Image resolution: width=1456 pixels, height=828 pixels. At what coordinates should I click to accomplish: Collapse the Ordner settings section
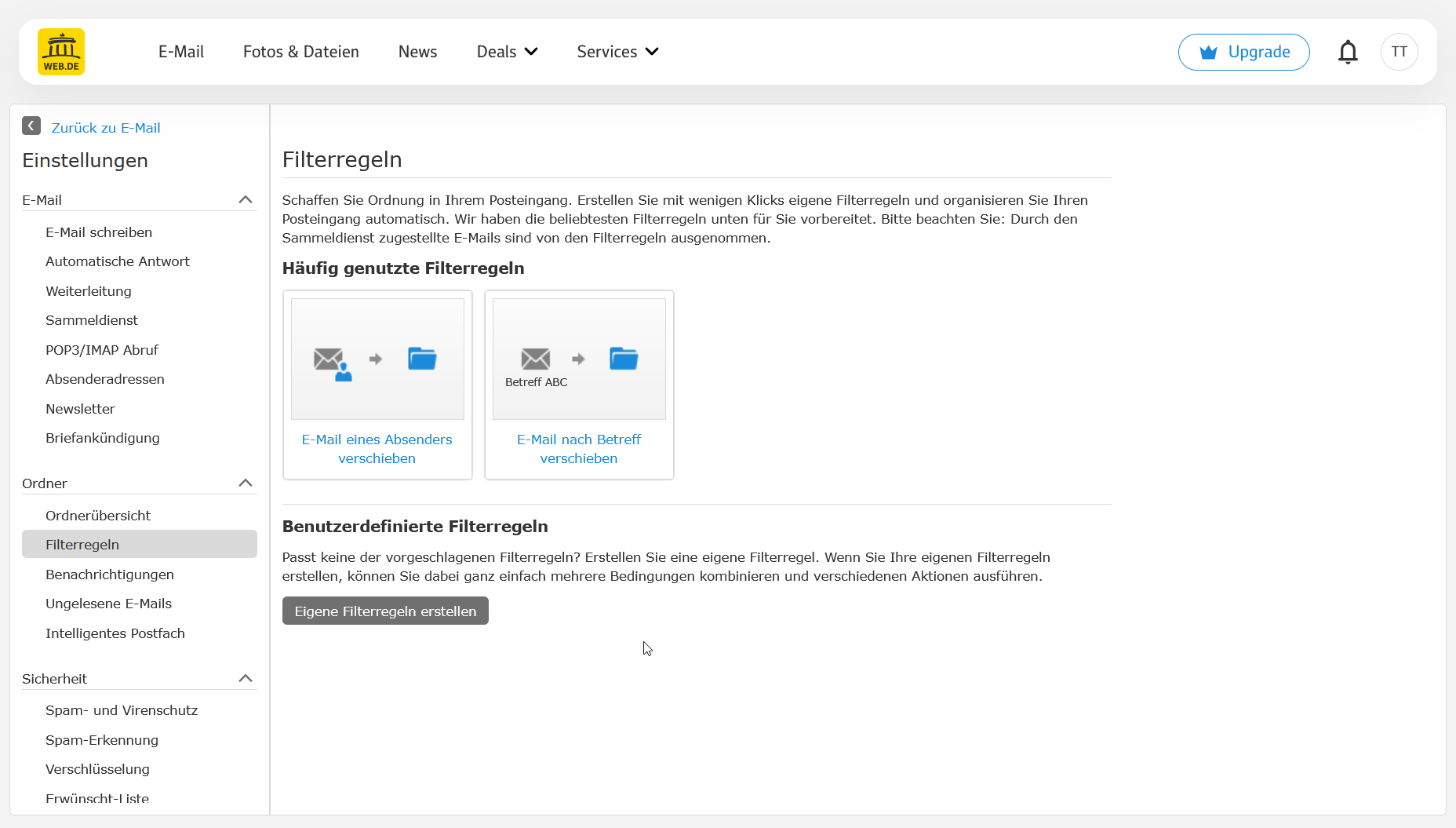[x=245, y=483]
